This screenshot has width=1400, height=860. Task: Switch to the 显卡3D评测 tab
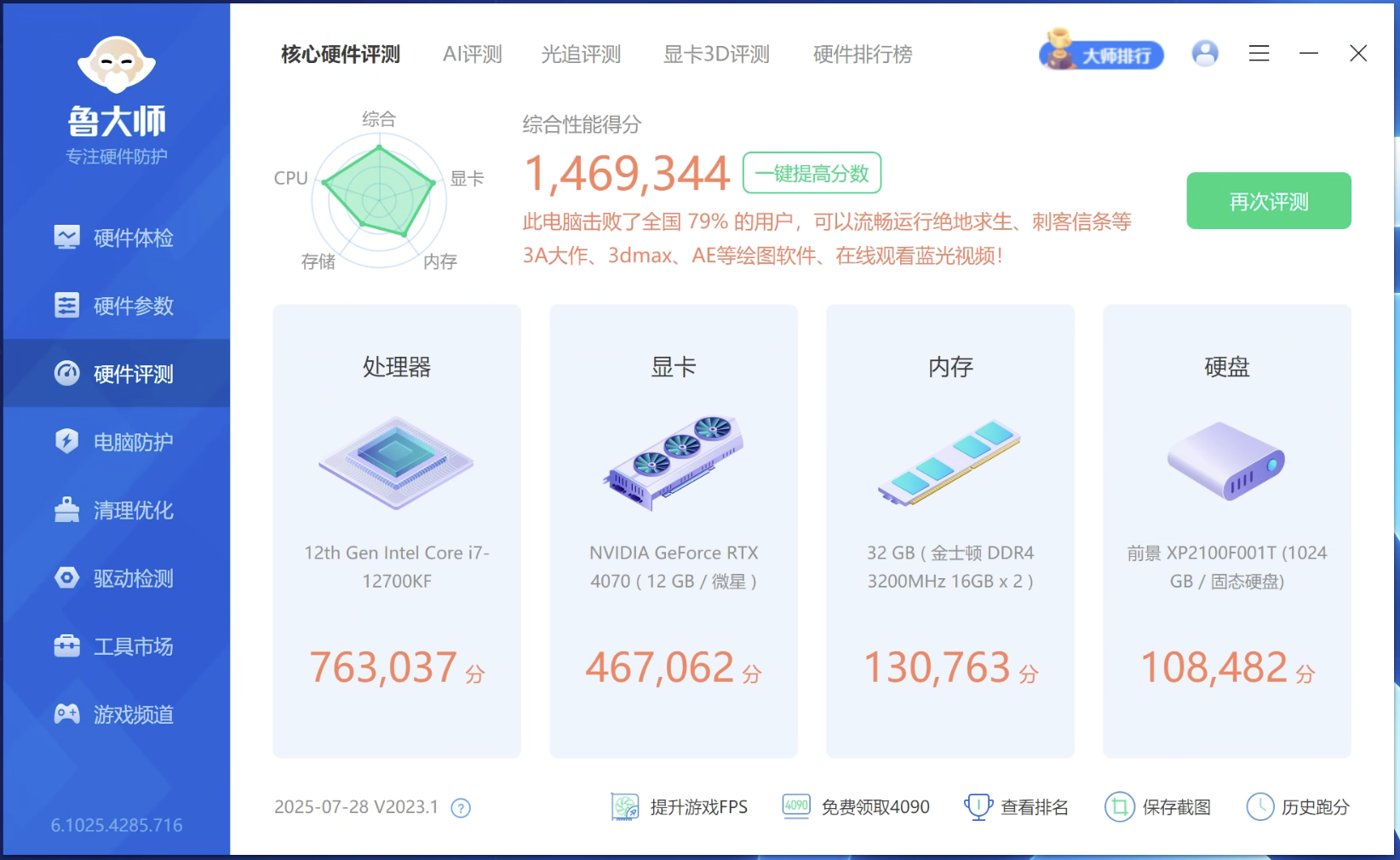coord(716,54)
